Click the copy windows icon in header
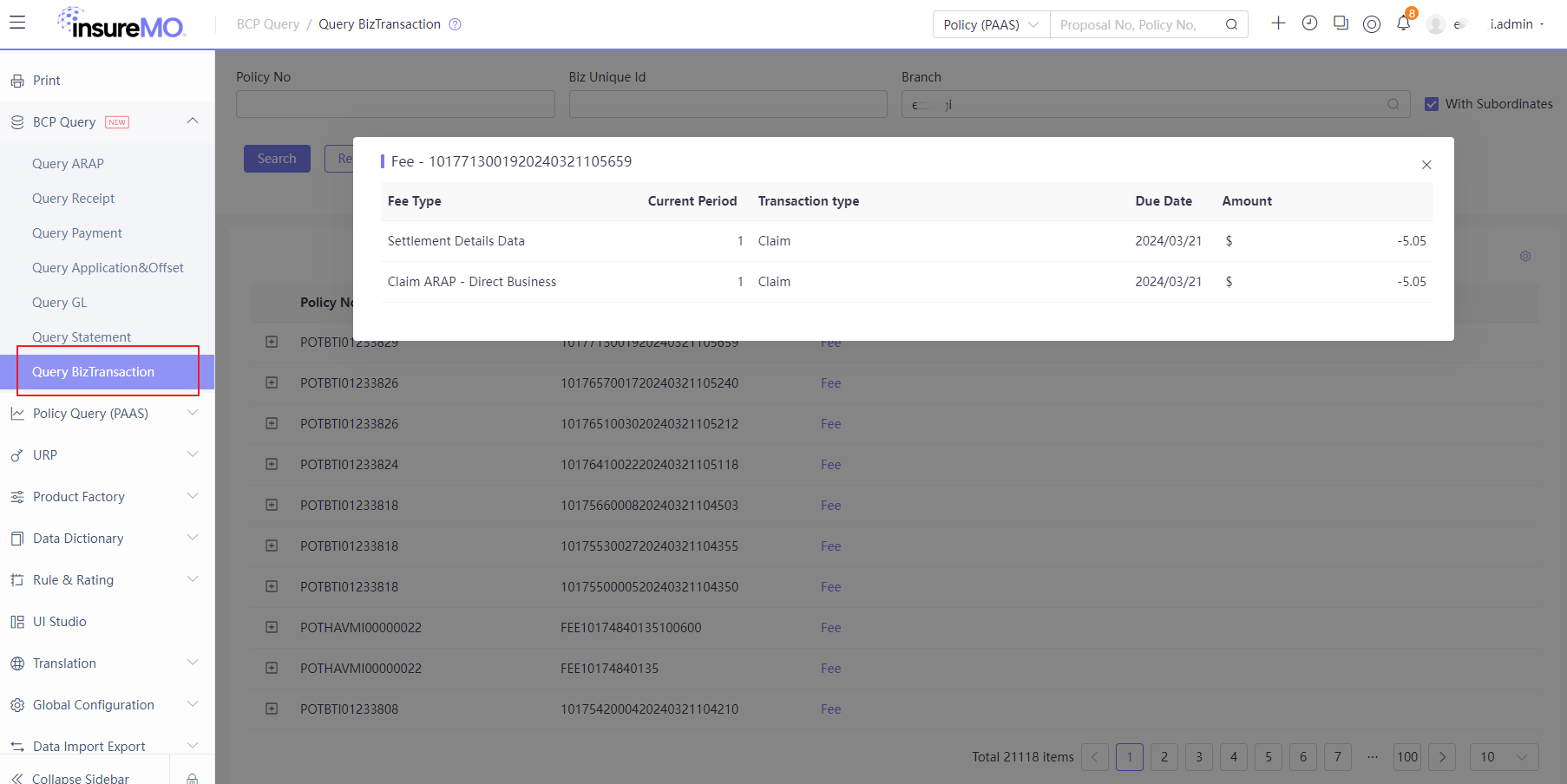This screenshot has width=1567, height=784. point(1341,23)
